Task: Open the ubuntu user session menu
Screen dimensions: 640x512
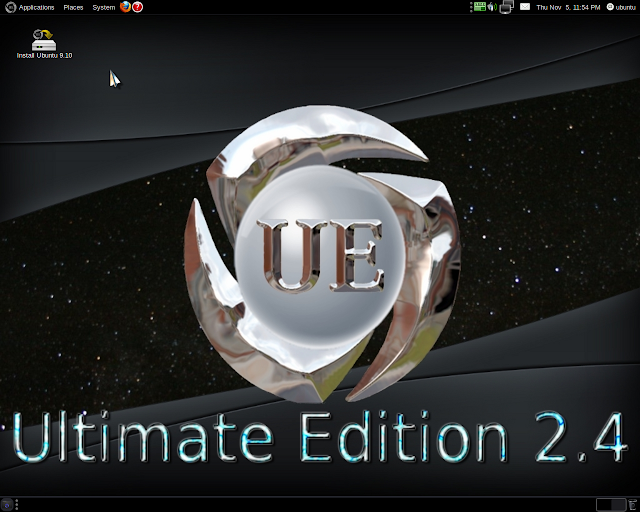Action: 621,7
